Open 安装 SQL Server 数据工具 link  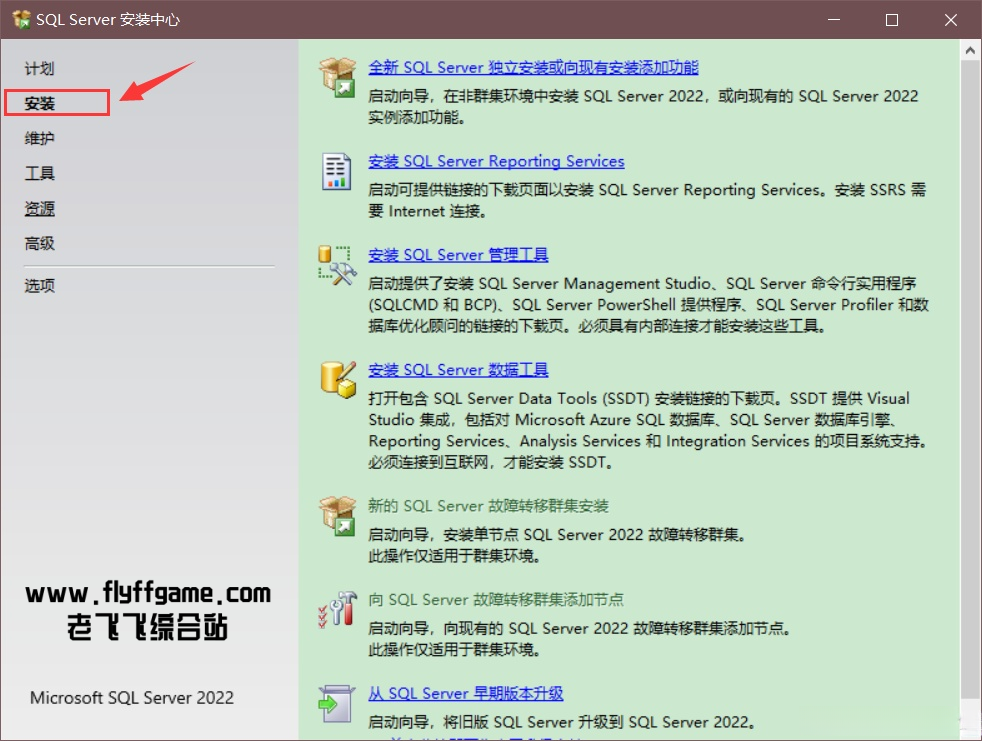pyautogui.click(x=458, y=370)
